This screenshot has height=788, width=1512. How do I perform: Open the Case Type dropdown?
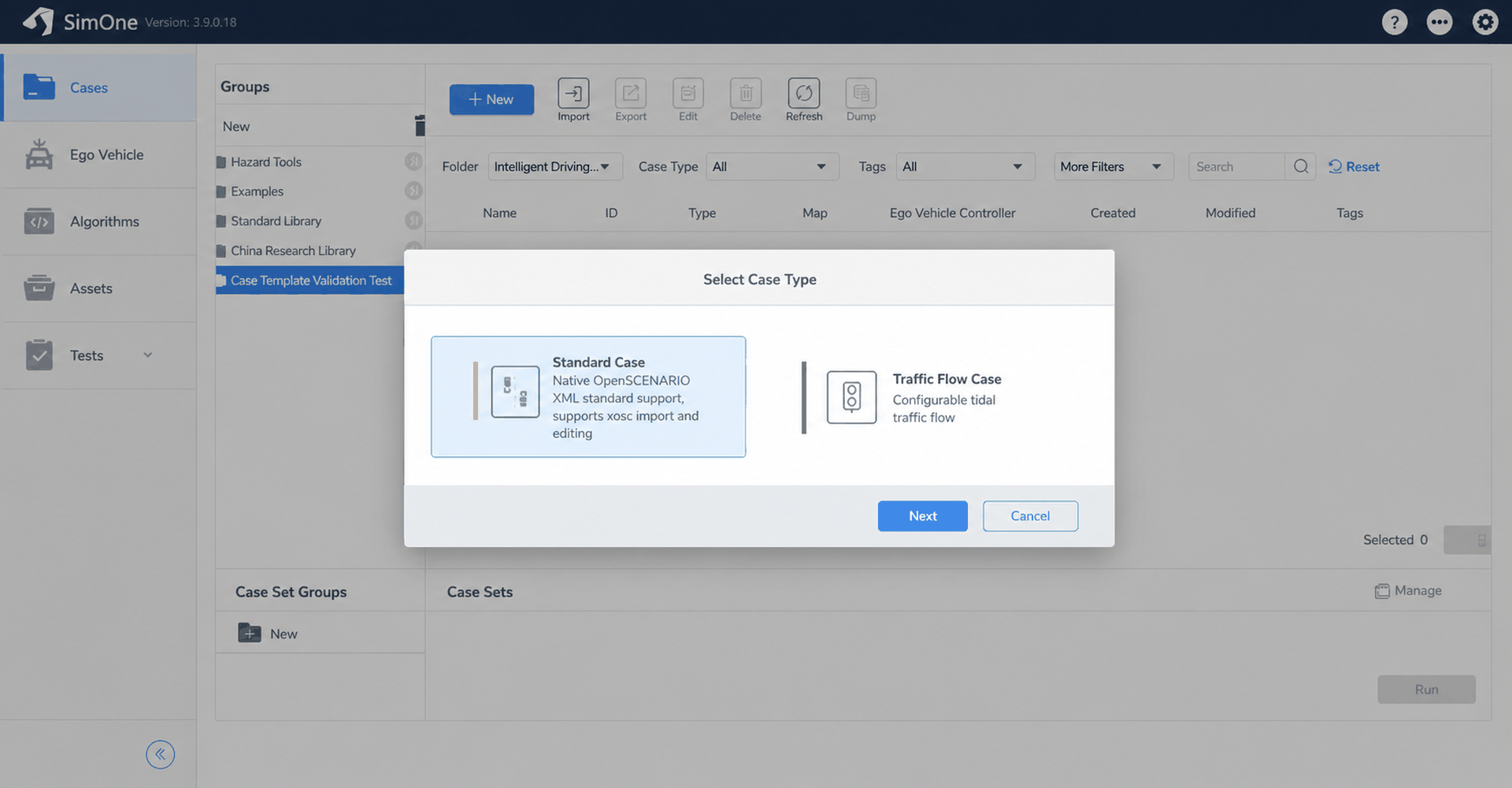[x=773, y=166]
